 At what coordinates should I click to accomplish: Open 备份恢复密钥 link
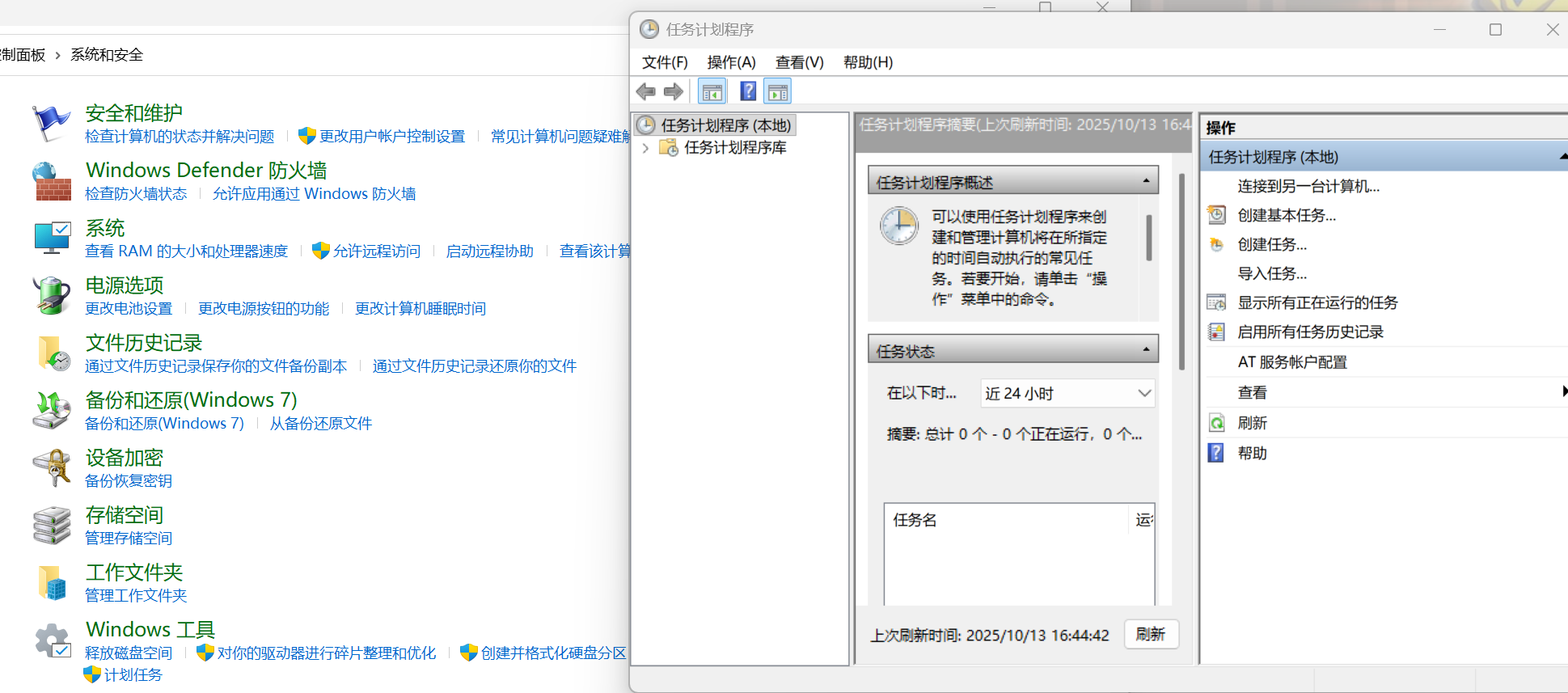129,481
